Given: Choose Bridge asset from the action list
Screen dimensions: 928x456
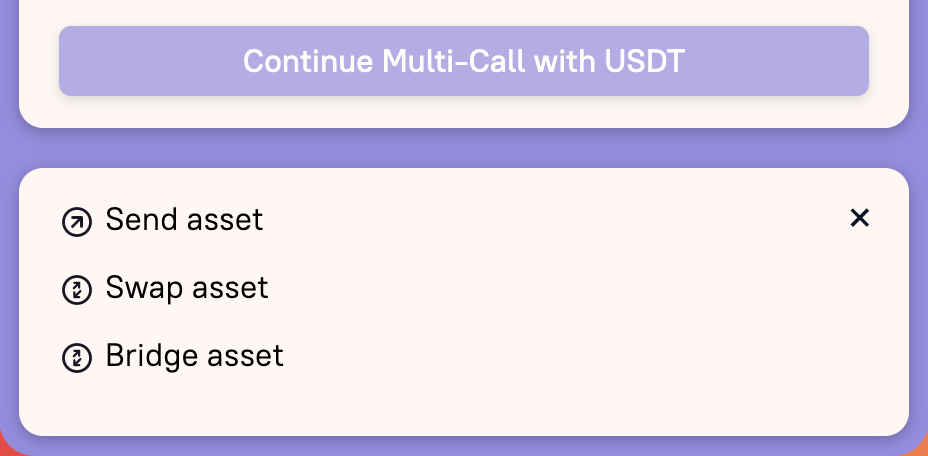Looking at the screenshot, I should [173, 357].
